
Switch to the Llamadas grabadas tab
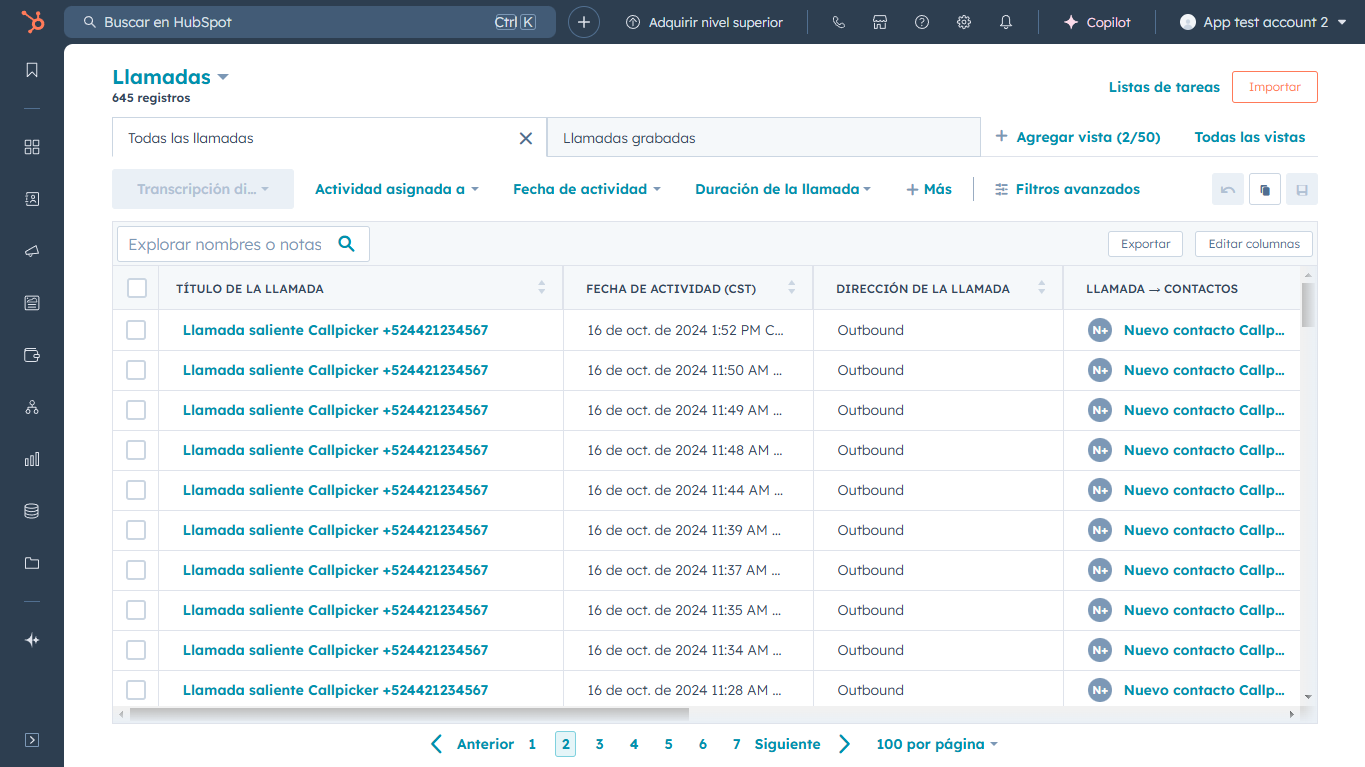(763, 138)
